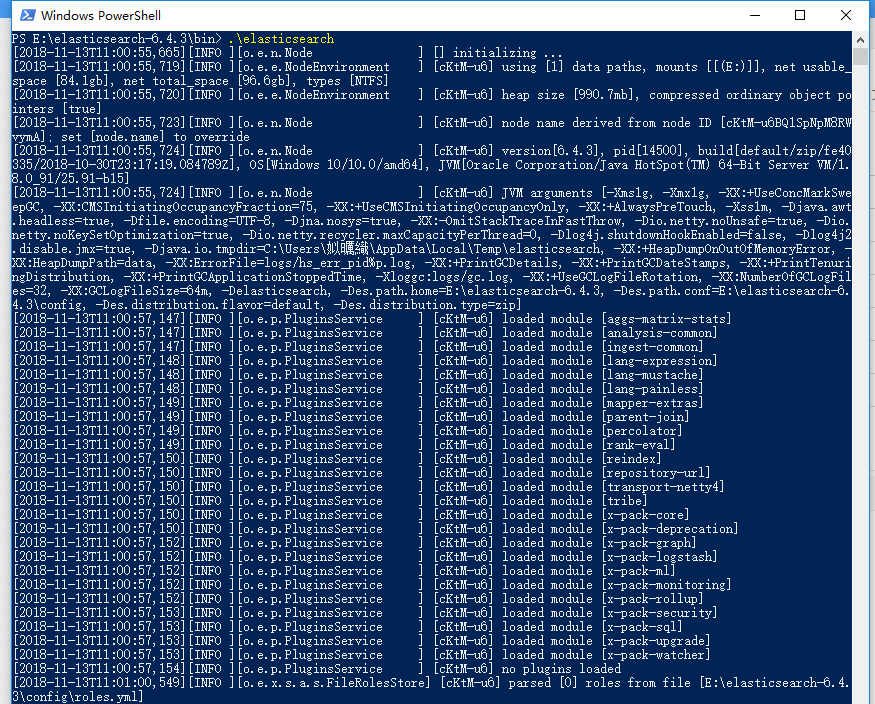
Task: Click the [reindex] module entry
Action: tap(632, 459)
